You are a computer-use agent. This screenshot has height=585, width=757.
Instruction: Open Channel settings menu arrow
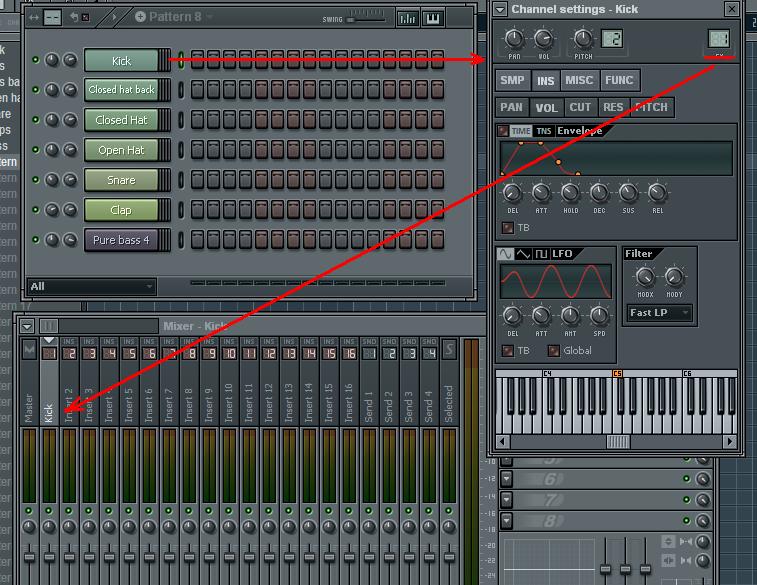(500, 9)
